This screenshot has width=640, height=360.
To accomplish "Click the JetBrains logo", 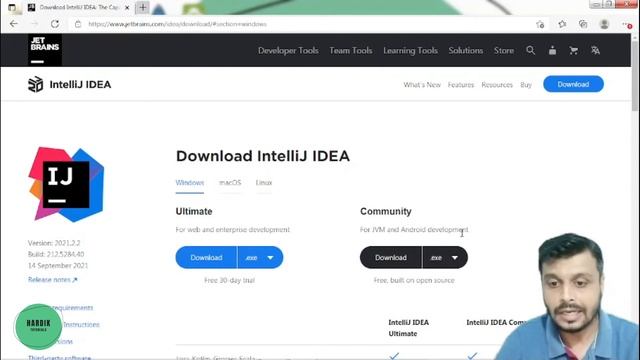I will click(45, 50).
